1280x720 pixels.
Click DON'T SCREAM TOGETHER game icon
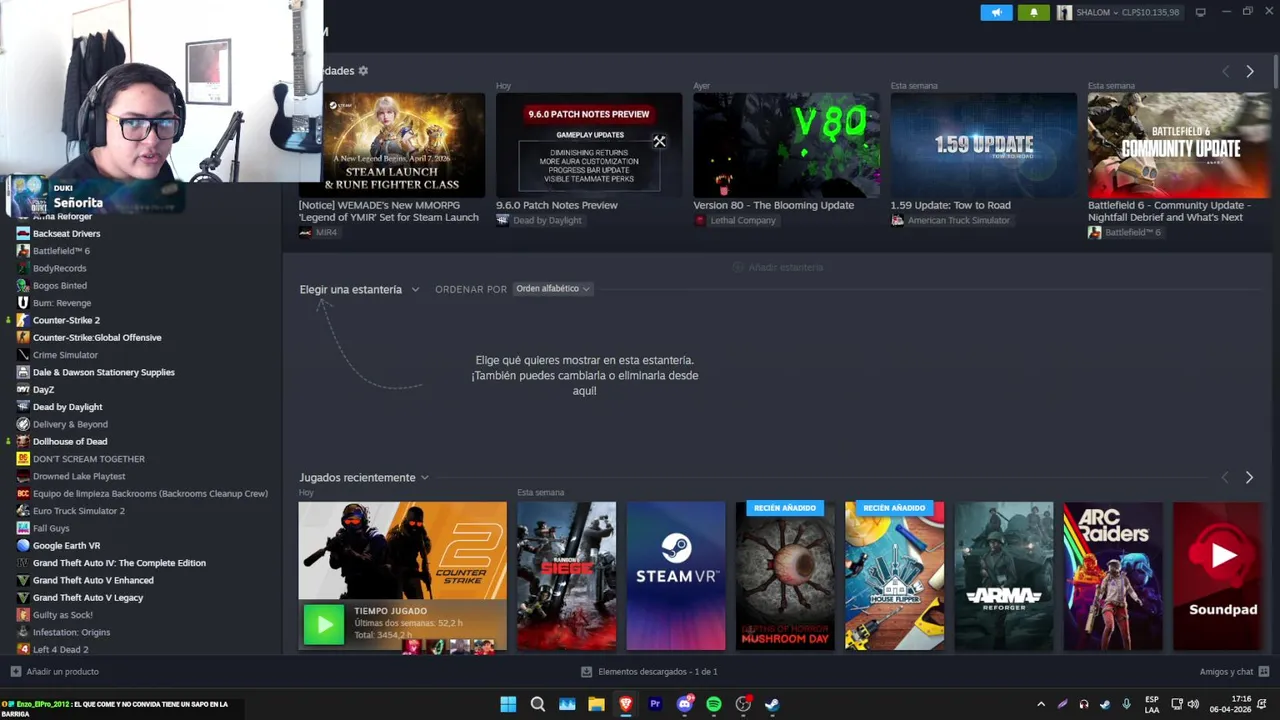pos(23,459)
